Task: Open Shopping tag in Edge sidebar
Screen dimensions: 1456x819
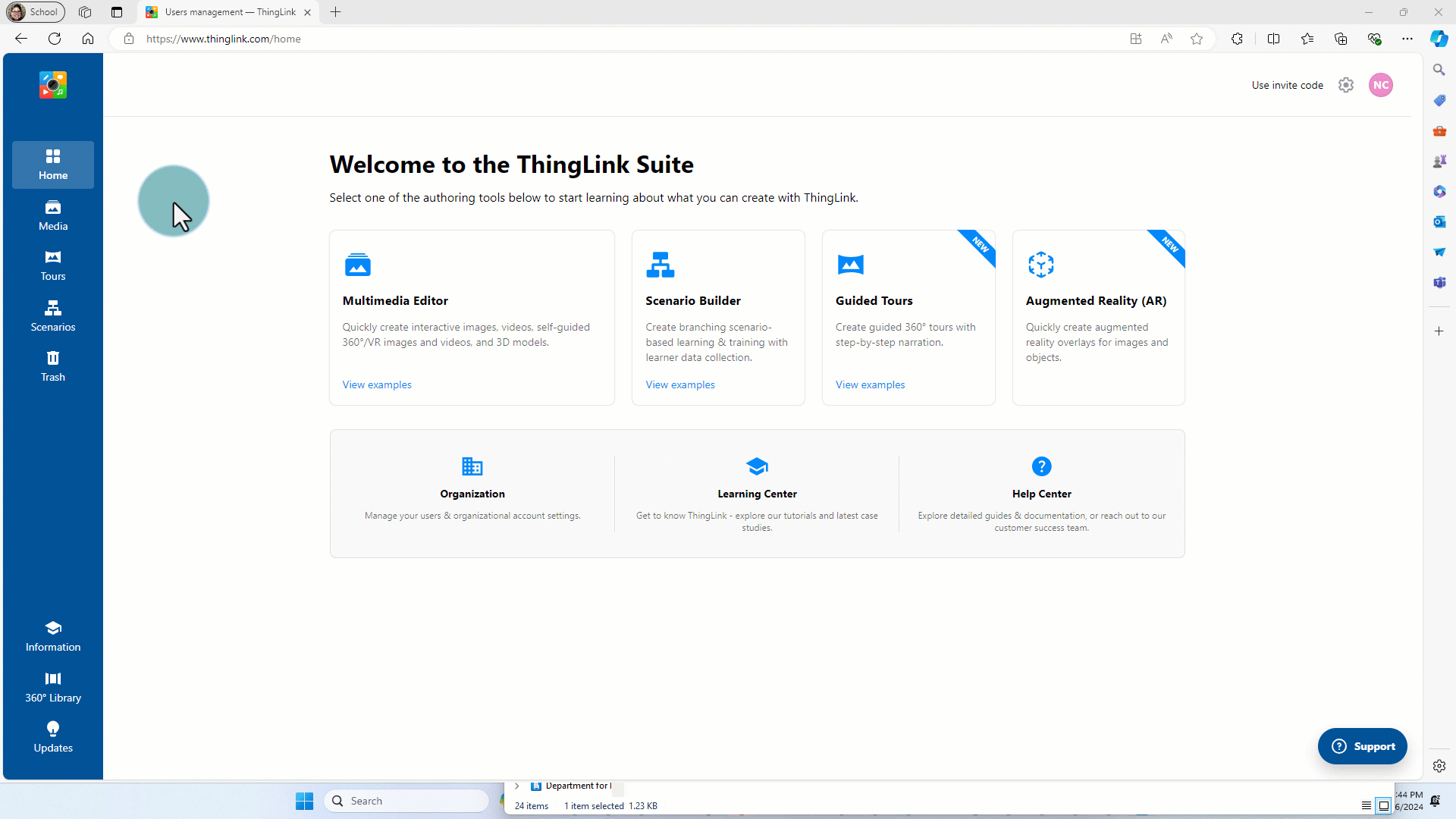Action: click(1439, 100)
